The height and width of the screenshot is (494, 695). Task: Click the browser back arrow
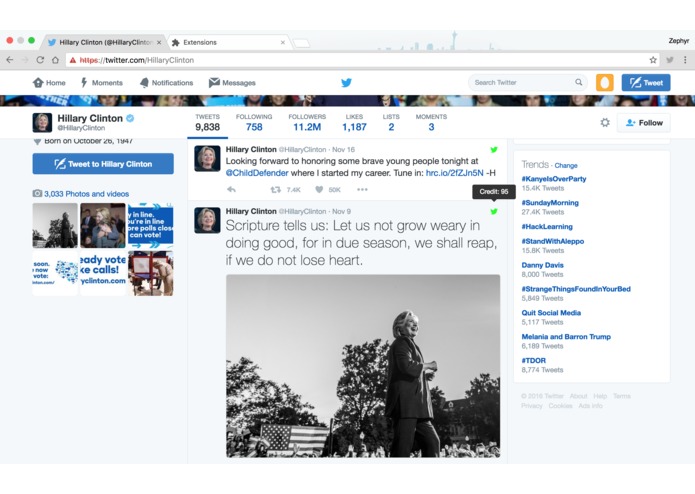tap(10, 60)
